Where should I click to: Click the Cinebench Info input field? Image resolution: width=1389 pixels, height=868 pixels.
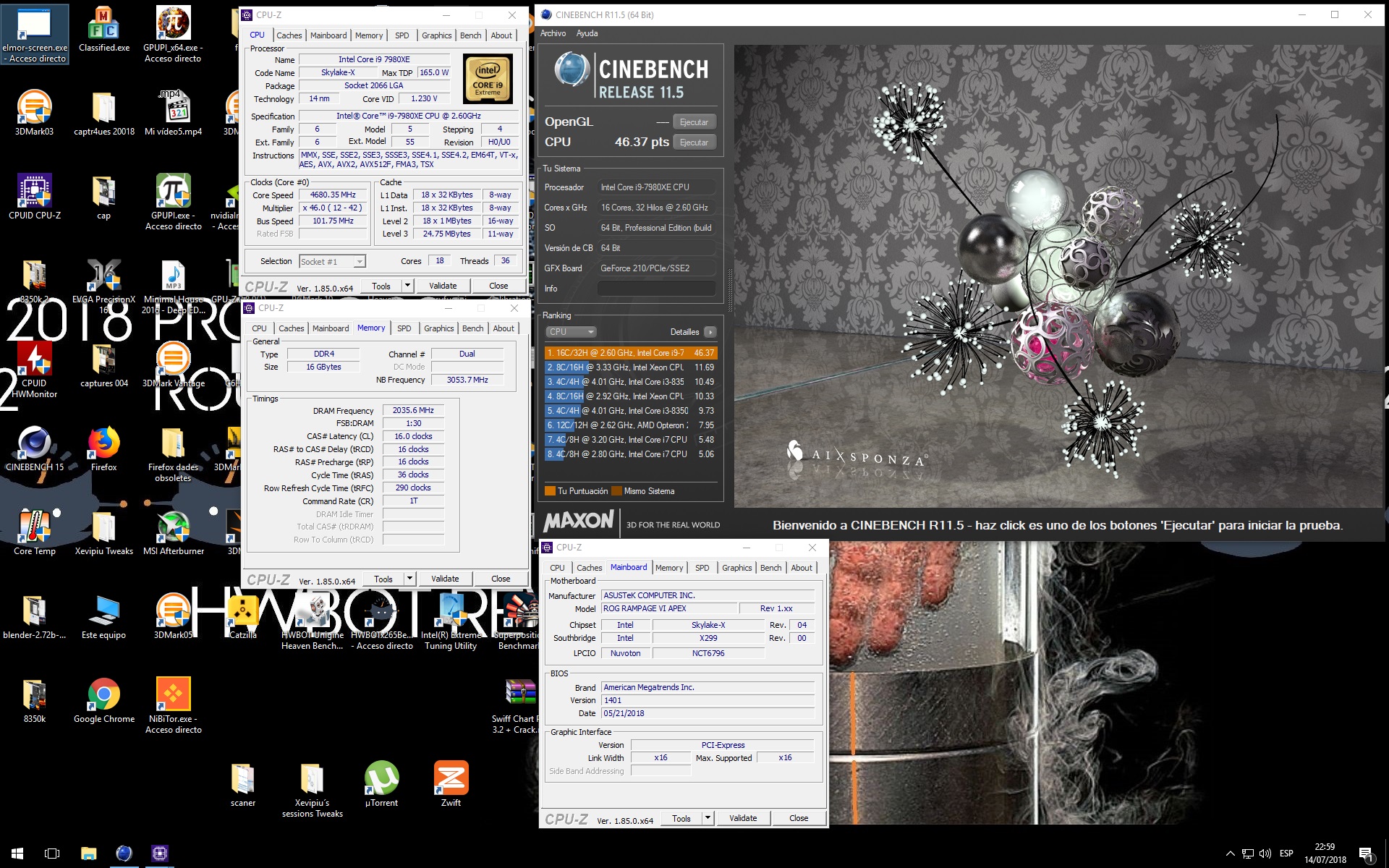657,289
